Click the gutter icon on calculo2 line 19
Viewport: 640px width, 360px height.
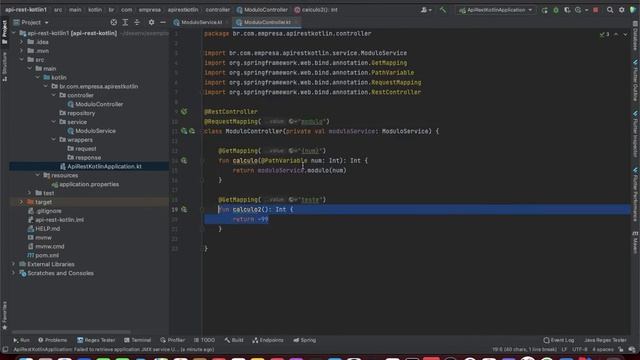(184, 209)
